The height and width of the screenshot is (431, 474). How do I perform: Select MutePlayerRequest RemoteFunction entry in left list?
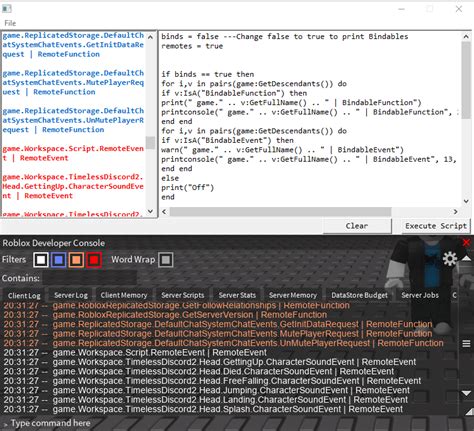73,82
